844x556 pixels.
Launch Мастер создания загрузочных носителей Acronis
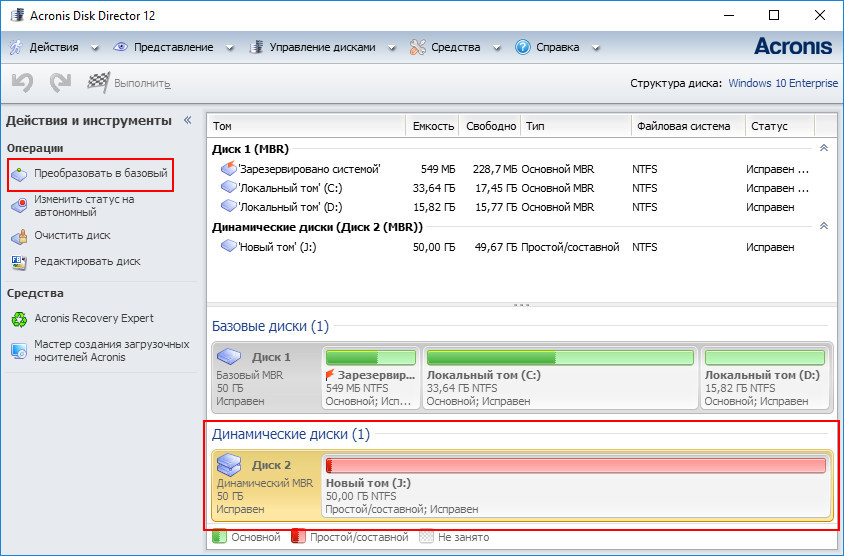coord(111,350)
